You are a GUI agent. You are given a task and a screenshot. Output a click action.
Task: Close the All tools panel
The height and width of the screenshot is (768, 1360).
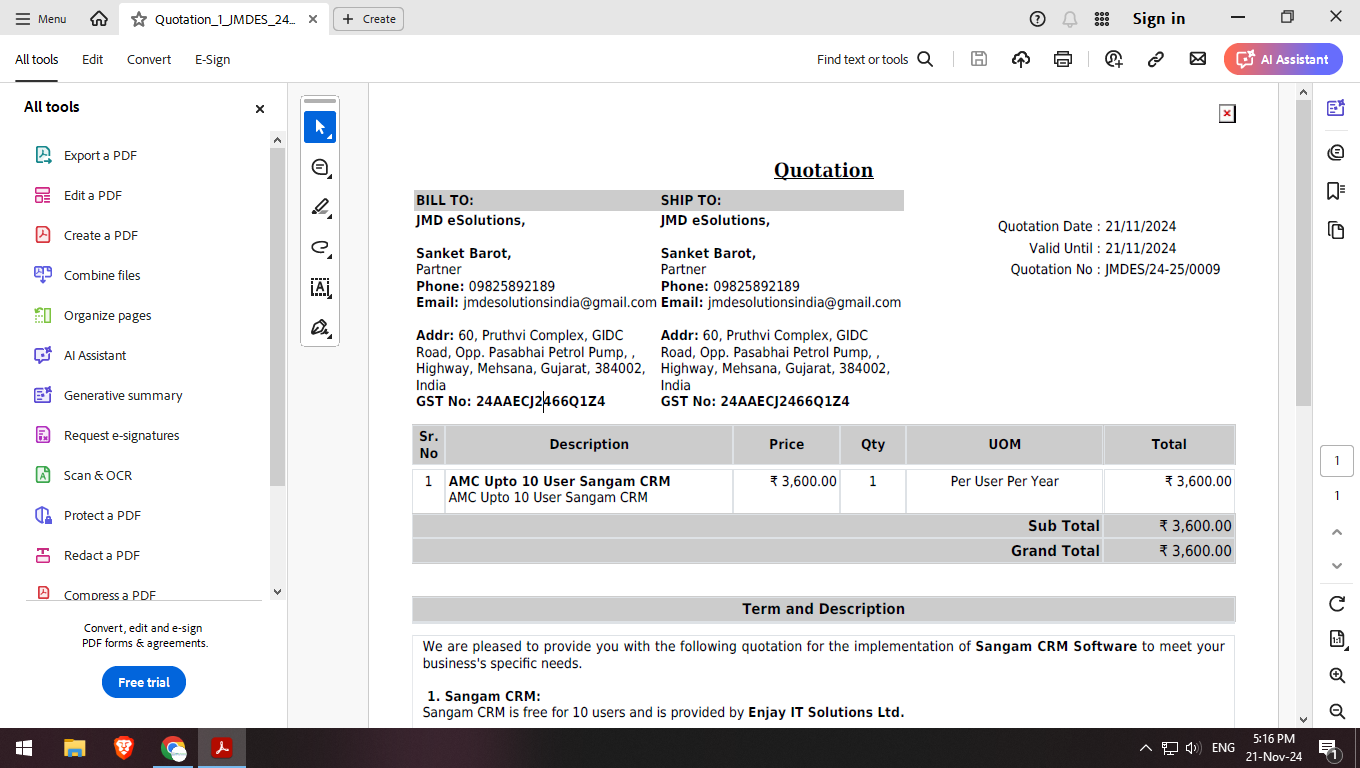coord(260,109)
